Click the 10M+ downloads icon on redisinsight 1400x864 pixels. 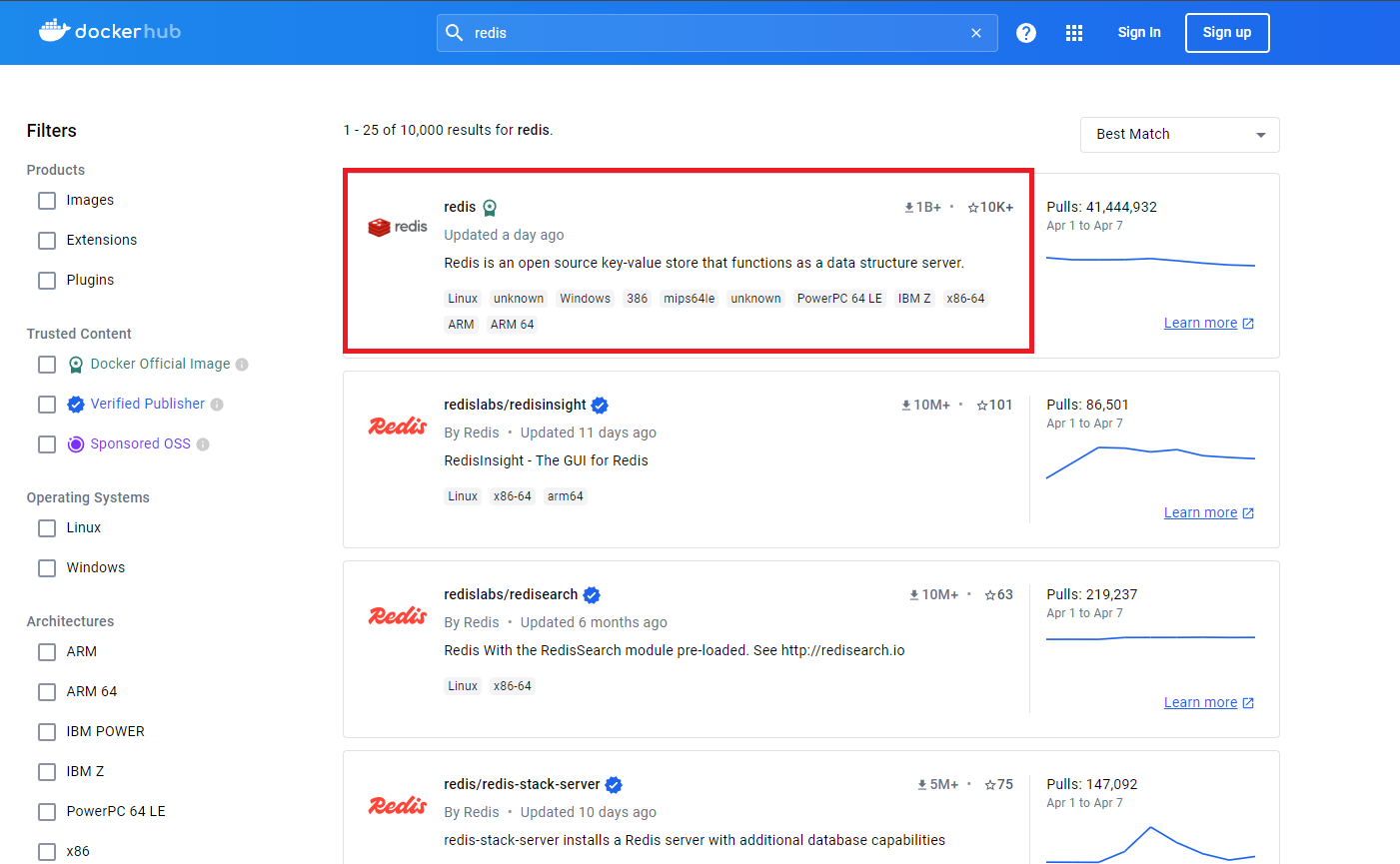coord(906,406)
